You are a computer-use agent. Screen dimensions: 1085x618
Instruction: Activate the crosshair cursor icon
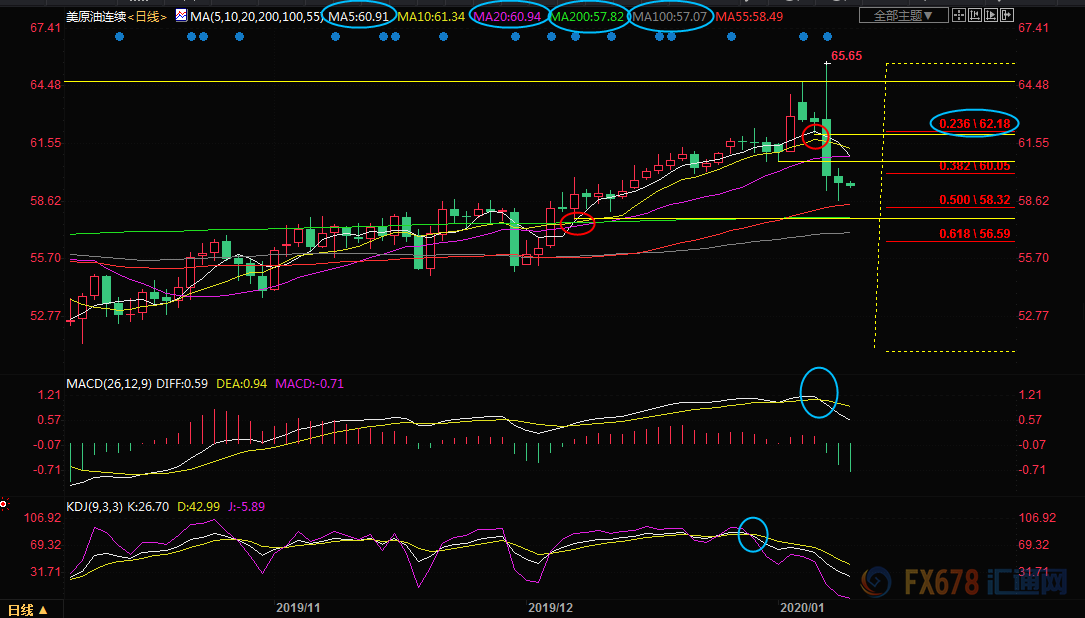coord(959,15)
